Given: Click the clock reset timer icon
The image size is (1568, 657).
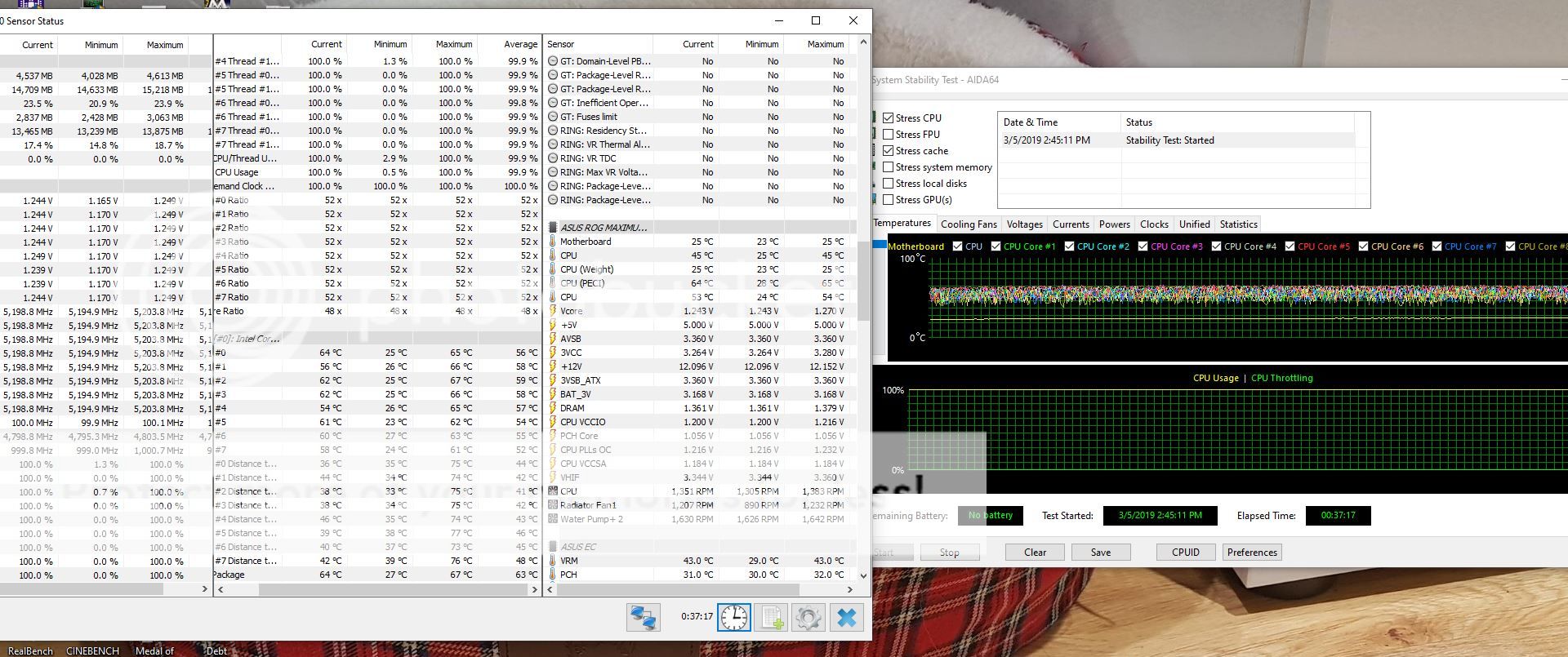Looking at the screenshot, I should tap(733, 617).
